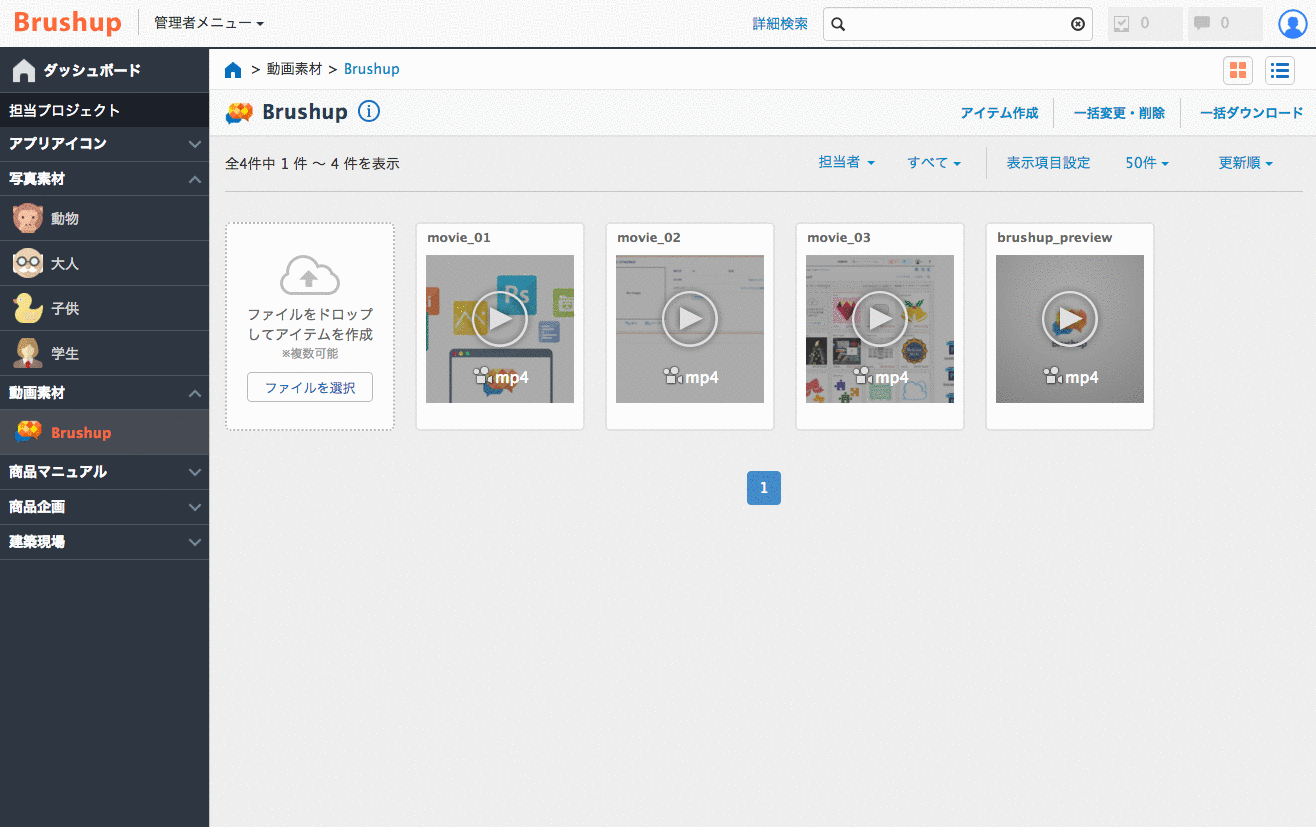Go to page 1 in pagination
The image size is (1316, 827).
coord(764,488)
